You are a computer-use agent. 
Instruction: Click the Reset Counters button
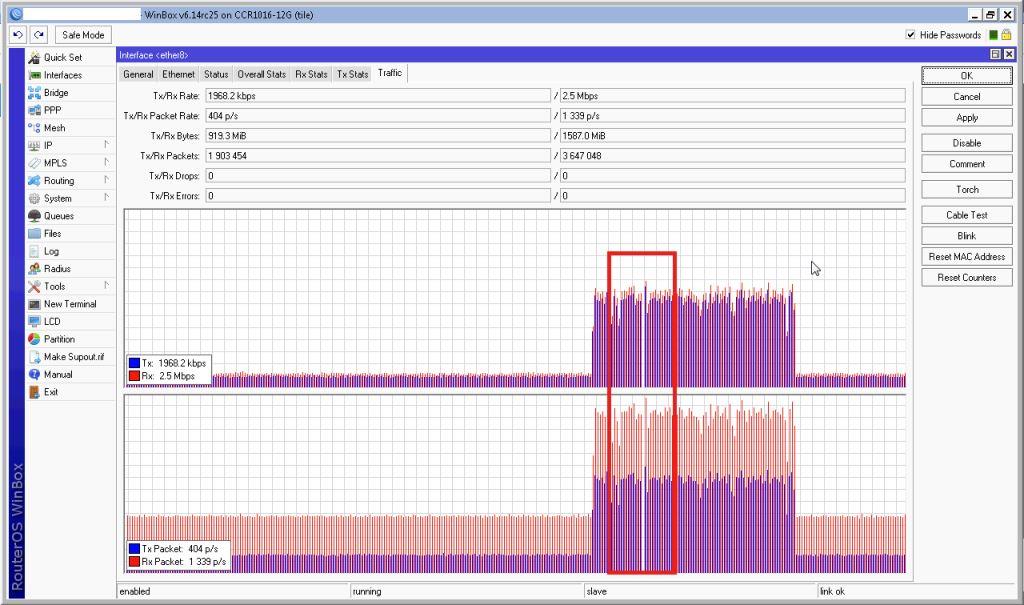(x=966, y=278)
